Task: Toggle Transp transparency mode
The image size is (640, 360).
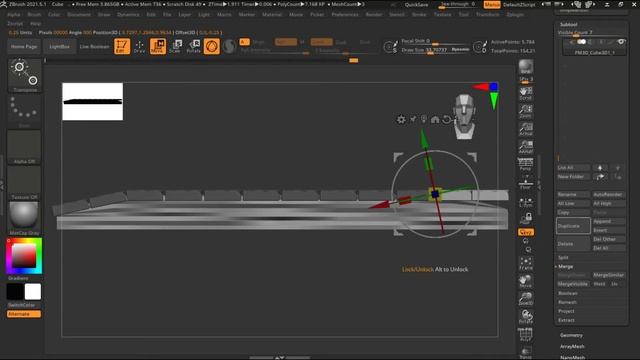Action: 525,352
